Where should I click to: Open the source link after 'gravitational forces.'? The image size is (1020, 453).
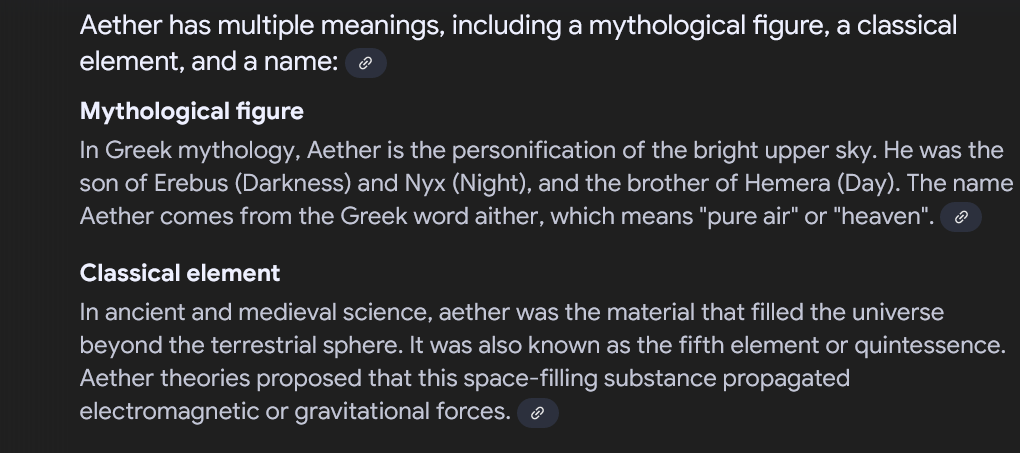(x=538, y=413)
